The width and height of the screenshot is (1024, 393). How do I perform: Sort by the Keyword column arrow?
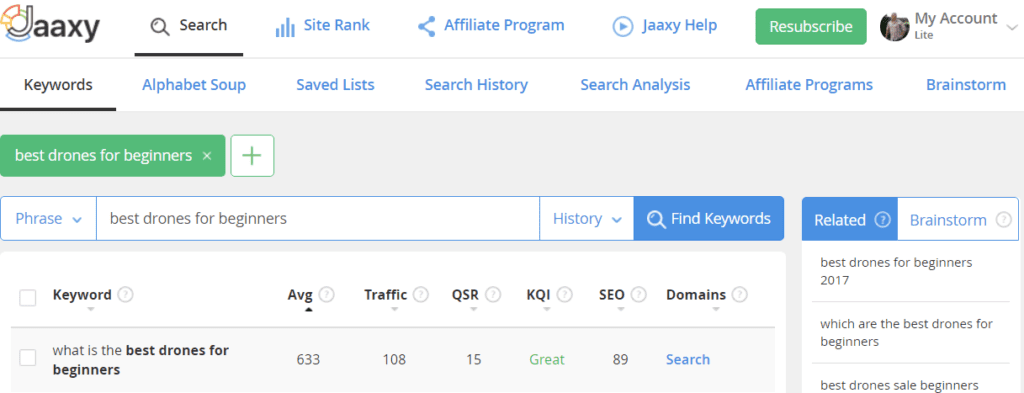point(90,309)
